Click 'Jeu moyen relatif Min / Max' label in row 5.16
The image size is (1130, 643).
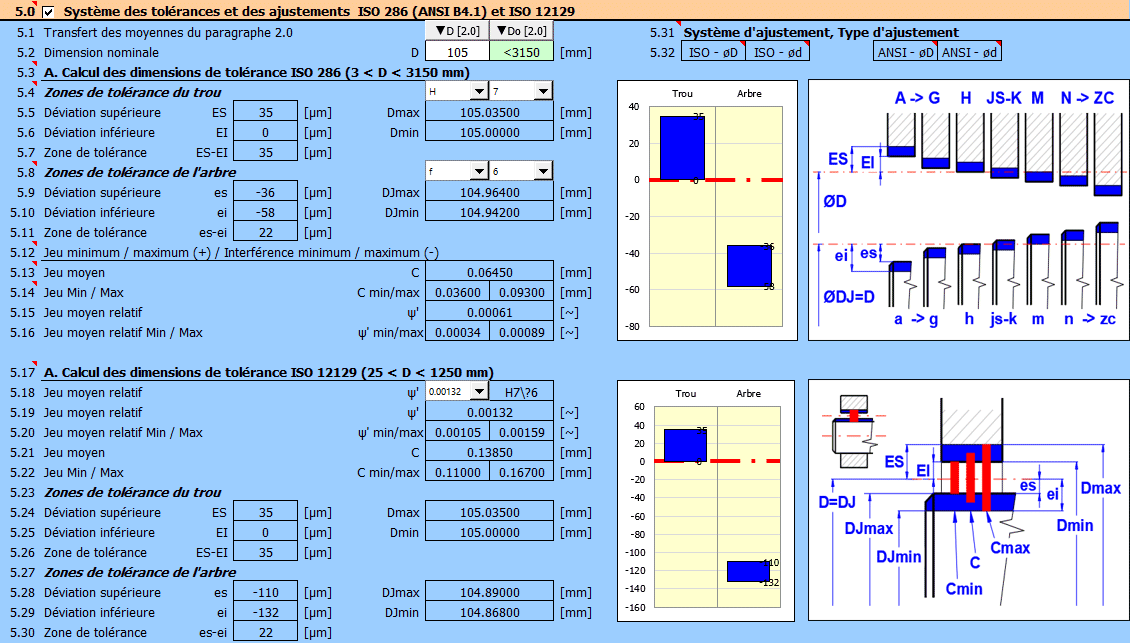coord(123,332)
